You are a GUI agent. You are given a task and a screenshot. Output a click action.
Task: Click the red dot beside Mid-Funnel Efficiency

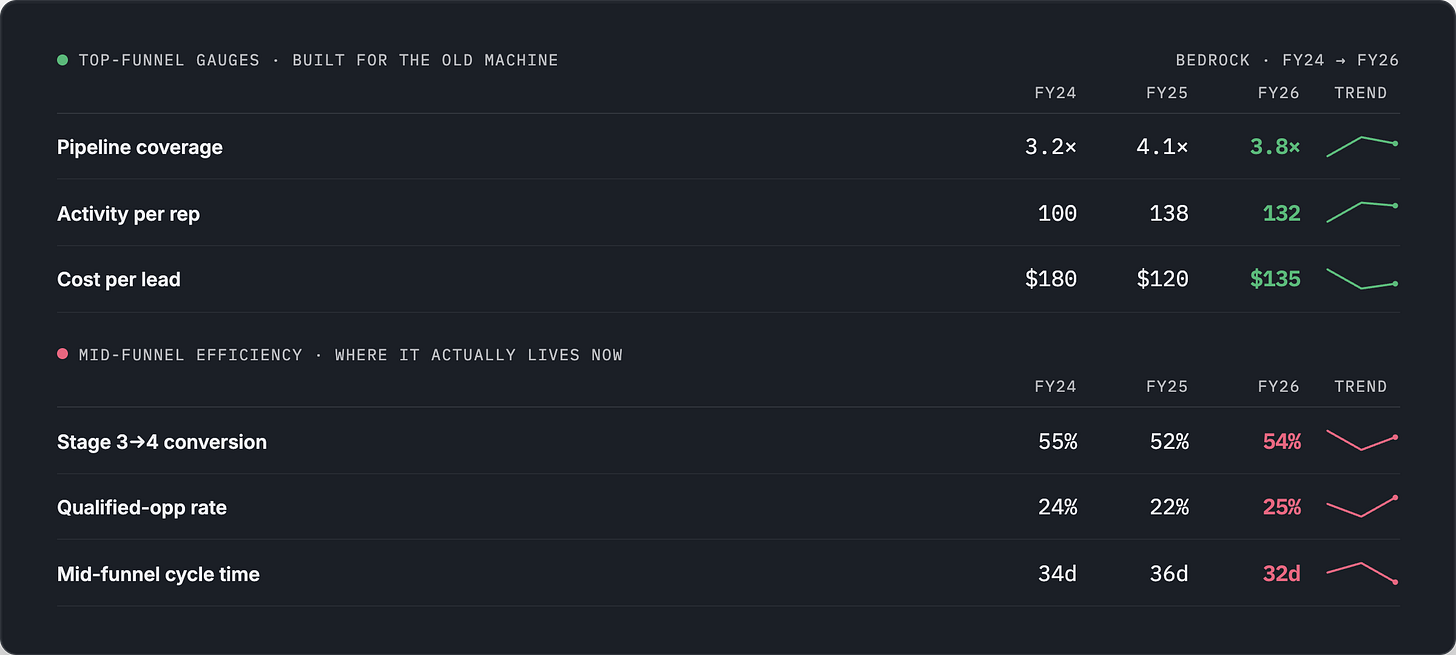(x=63, y=354)
